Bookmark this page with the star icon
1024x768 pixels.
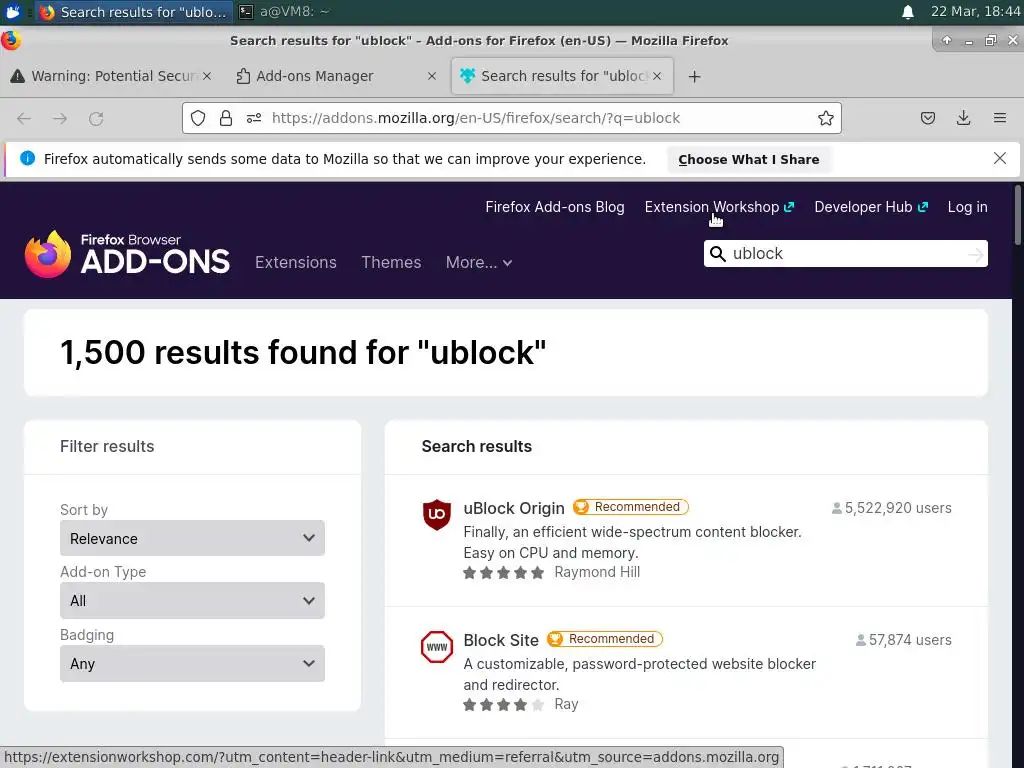[826, 118]
